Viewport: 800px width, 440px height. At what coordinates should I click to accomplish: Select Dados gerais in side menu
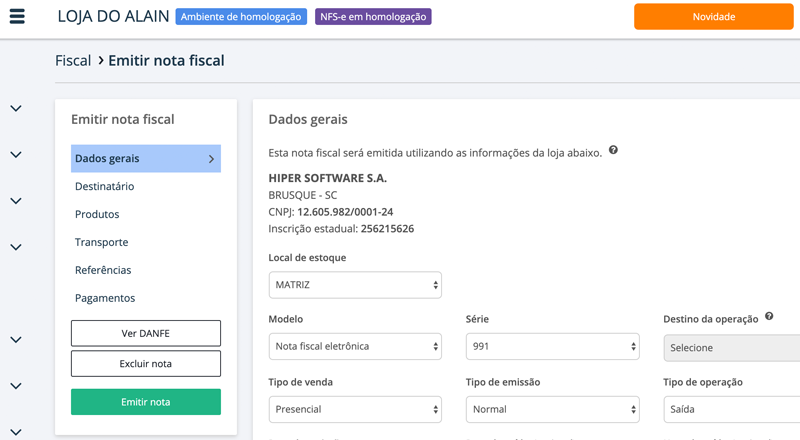click(145, 159)
